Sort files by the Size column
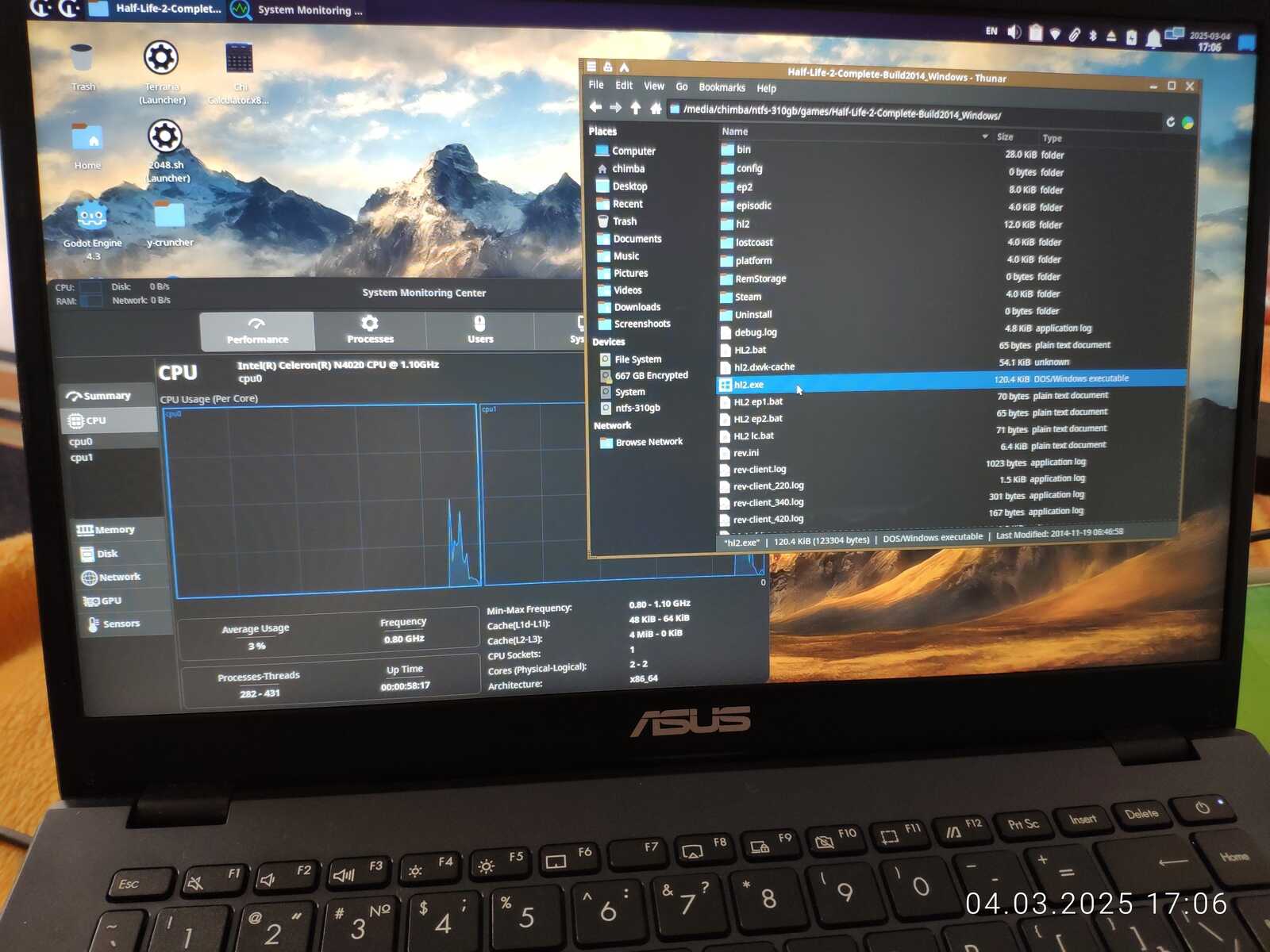The height and width of the screenshot is (952, 1270). [1015, 137]
